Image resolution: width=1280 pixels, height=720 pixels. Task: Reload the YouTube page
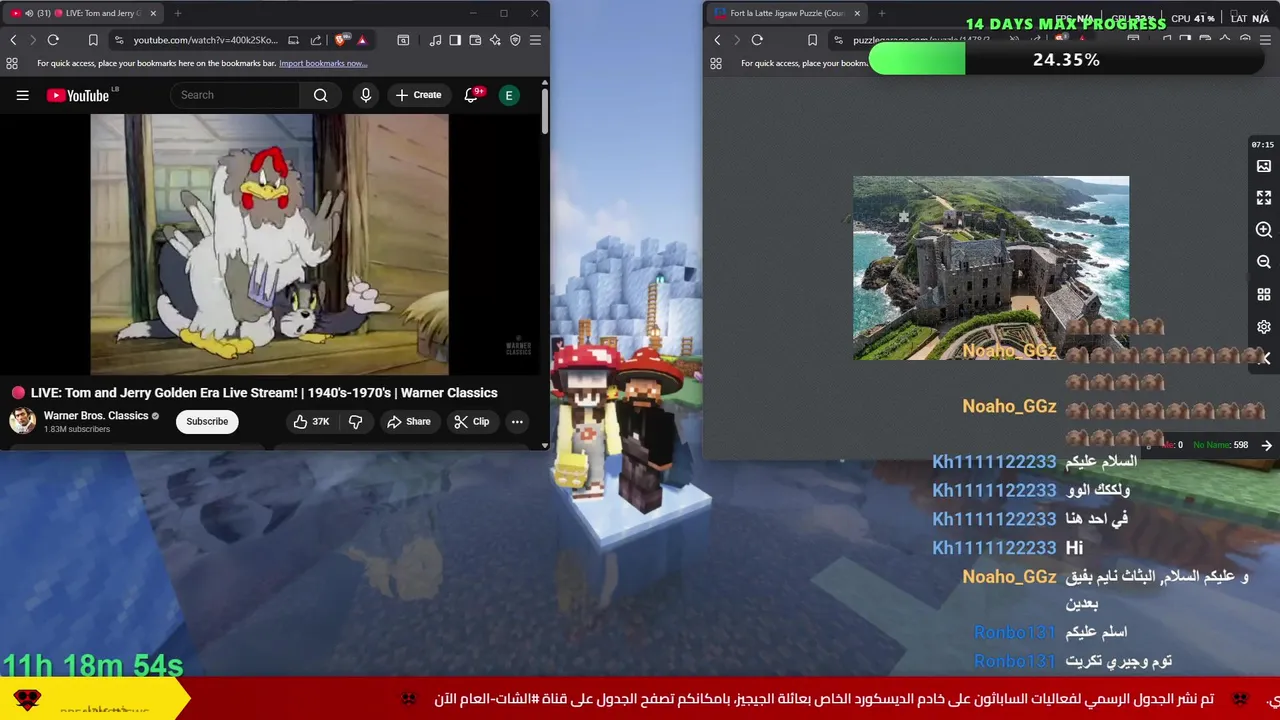(53, 40)
